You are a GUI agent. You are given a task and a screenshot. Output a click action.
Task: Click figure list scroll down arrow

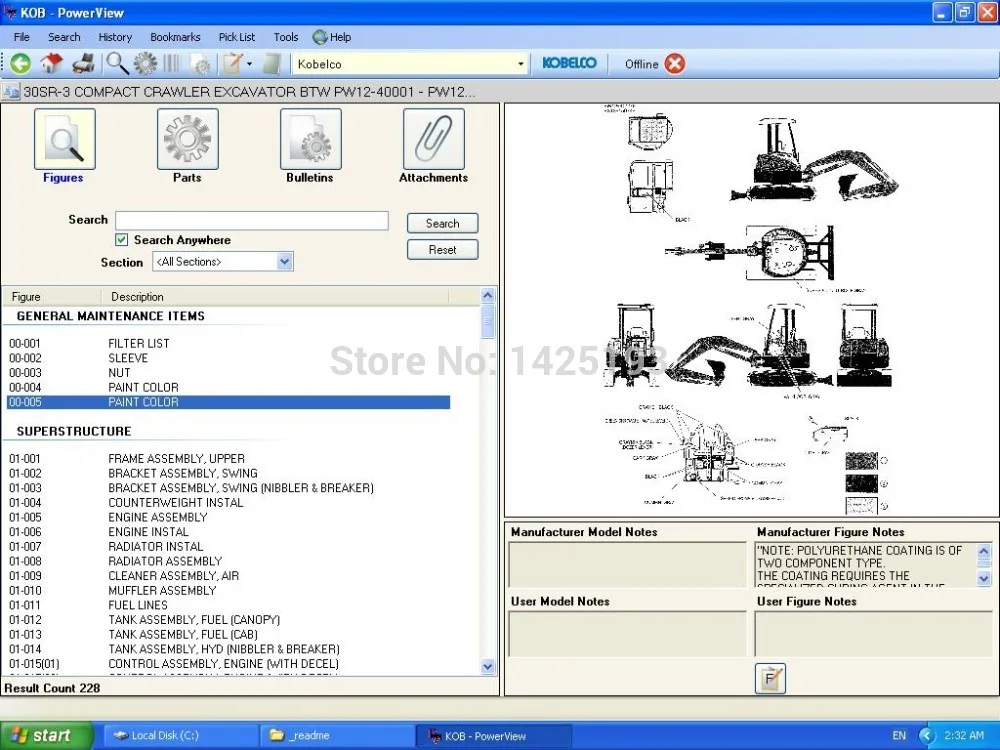coord(487,667)
